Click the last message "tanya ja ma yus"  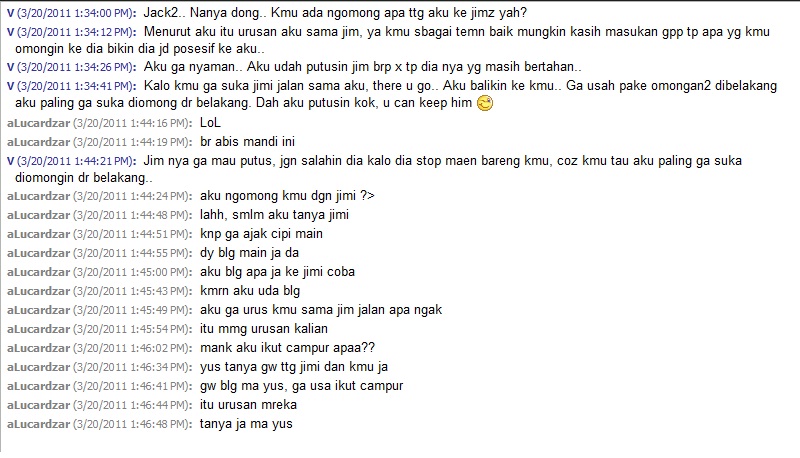(246, 424)
